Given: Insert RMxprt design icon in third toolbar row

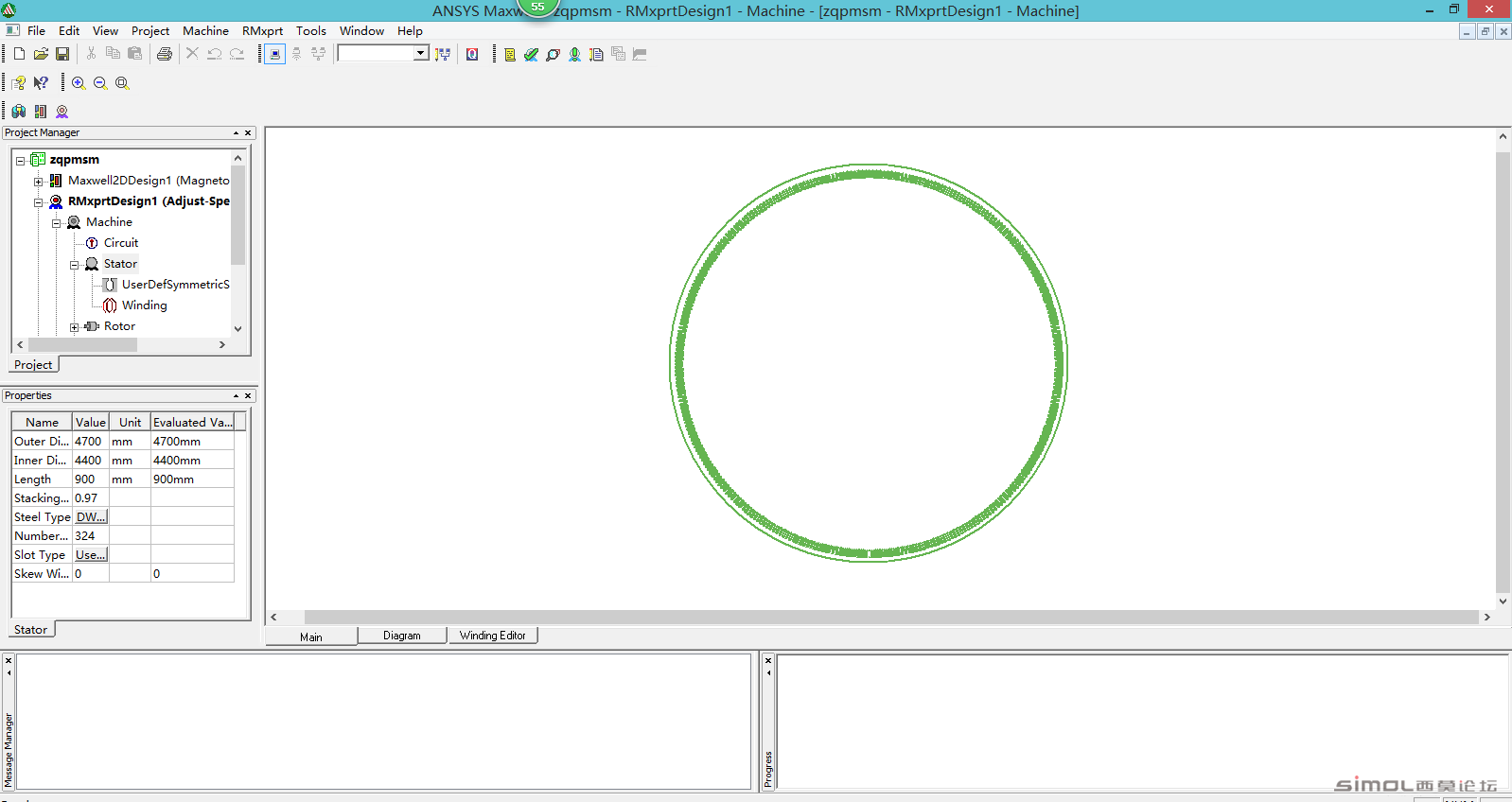Looking at the screenshot, I should pyautogui.click(x=62, y=112).
